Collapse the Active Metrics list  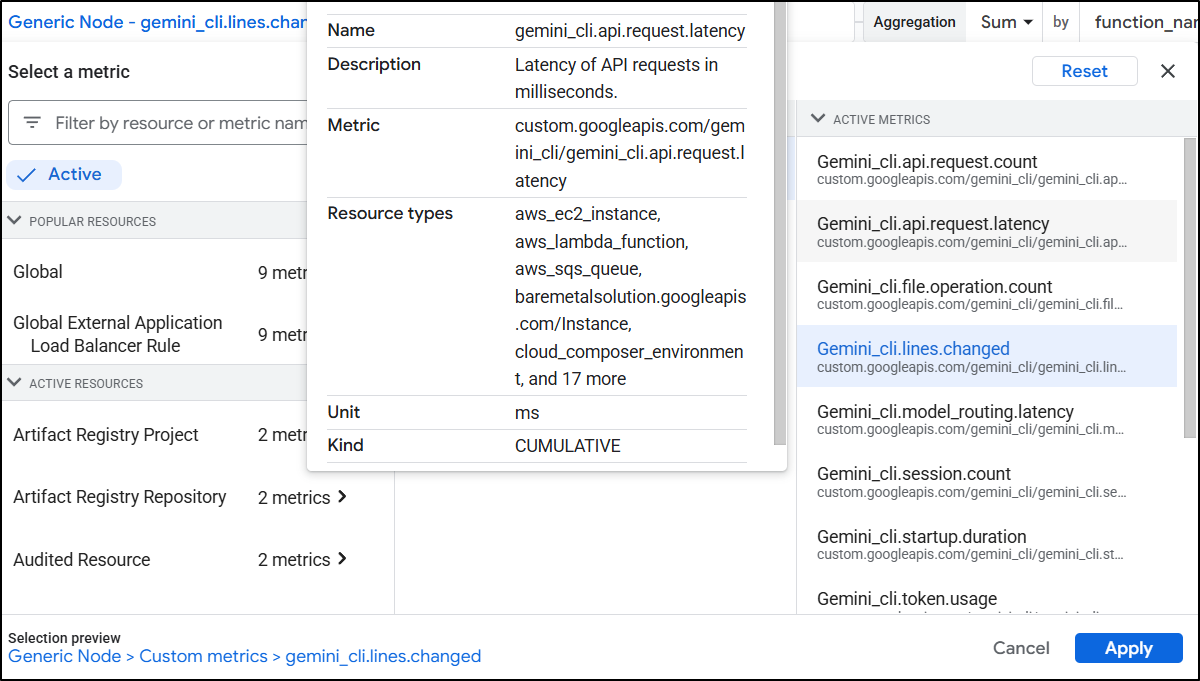click(x=817, y=119)
